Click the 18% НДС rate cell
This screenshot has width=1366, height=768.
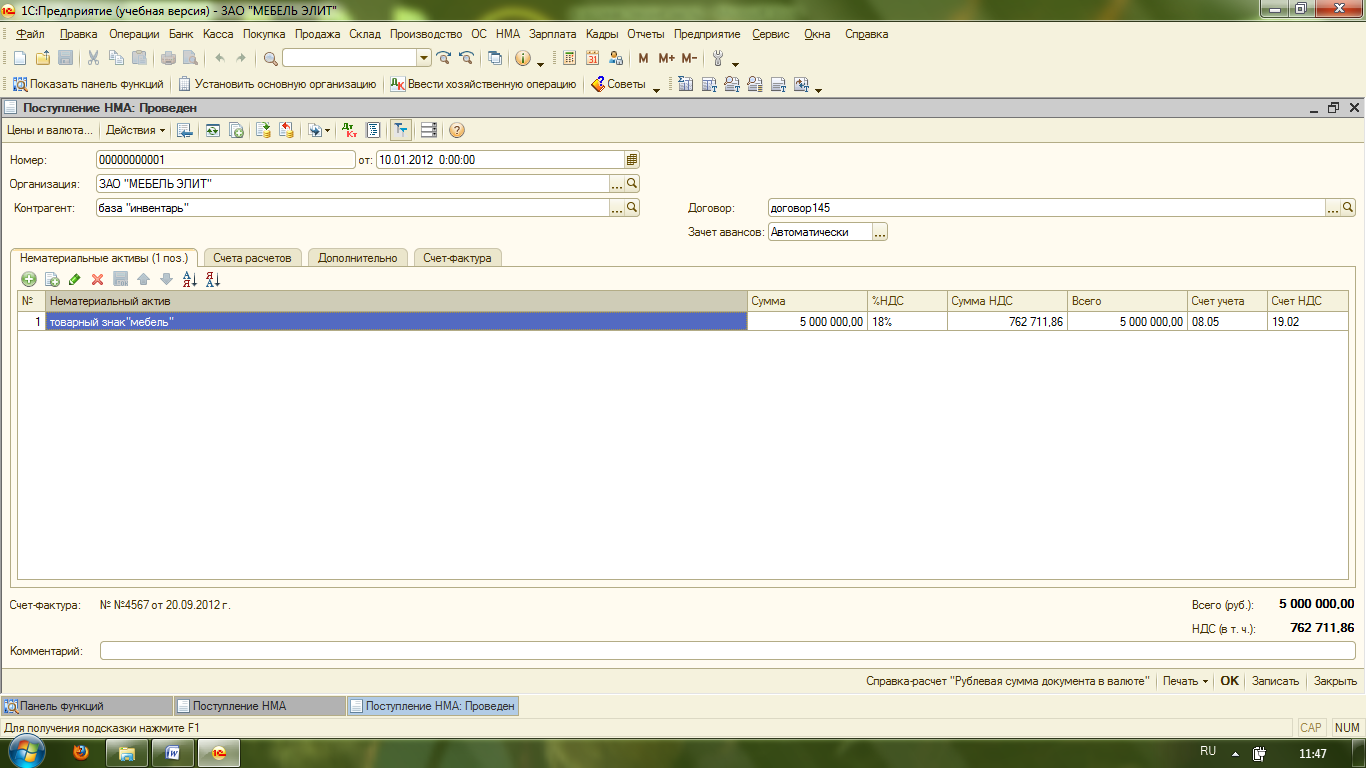(907, 322)
